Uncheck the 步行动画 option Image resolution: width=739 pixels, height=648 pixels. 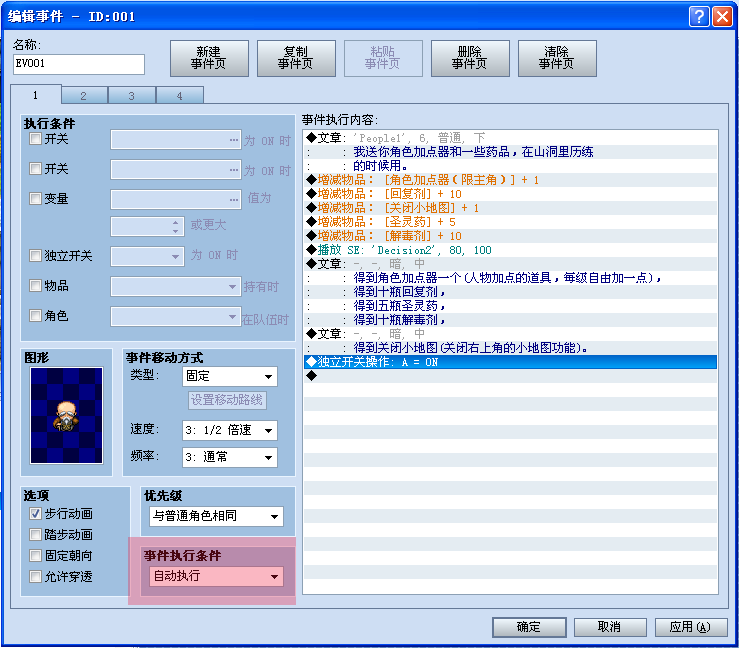pos(35,514)
